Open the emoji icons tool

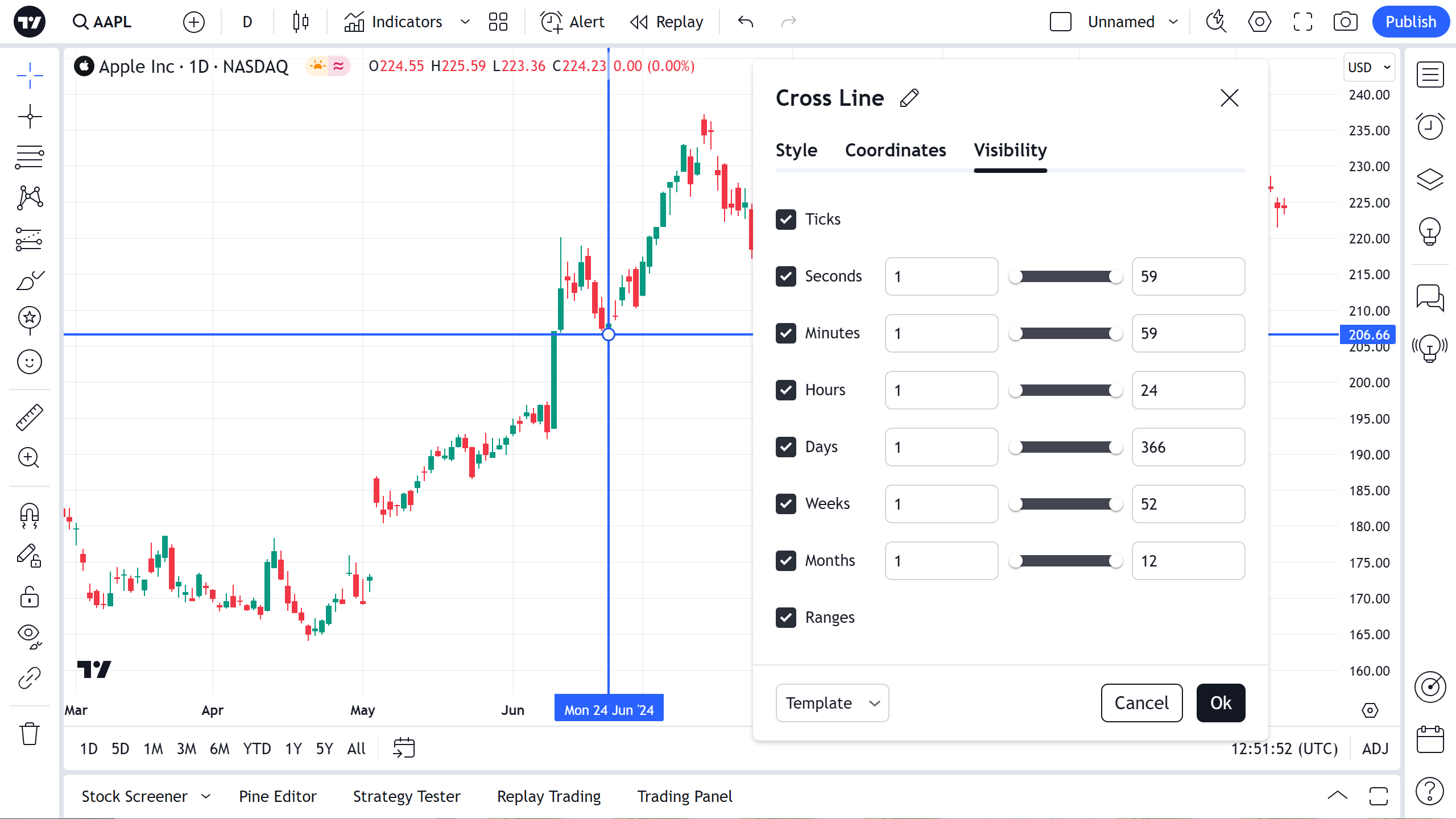(x=30, y=362)
